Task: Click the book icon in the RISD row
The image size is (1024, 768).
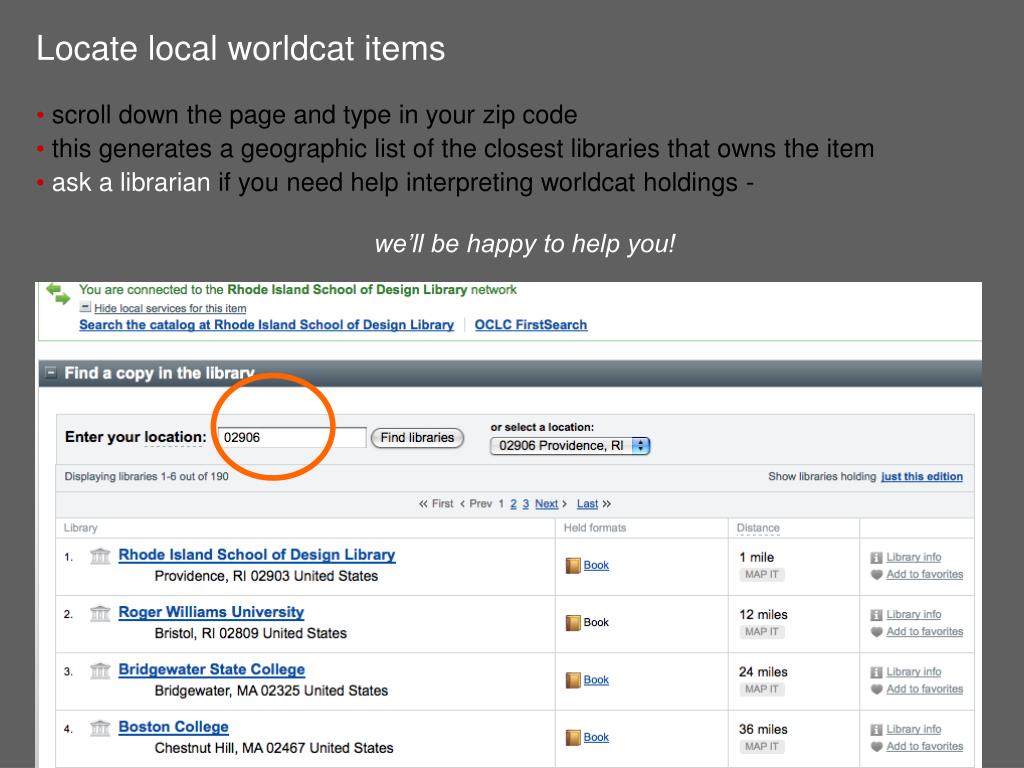Action: click(573, 566)
